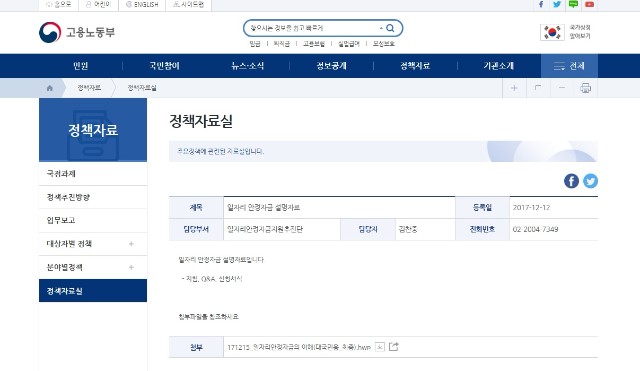Click the magnifier search icon

(x=390, y=28)
